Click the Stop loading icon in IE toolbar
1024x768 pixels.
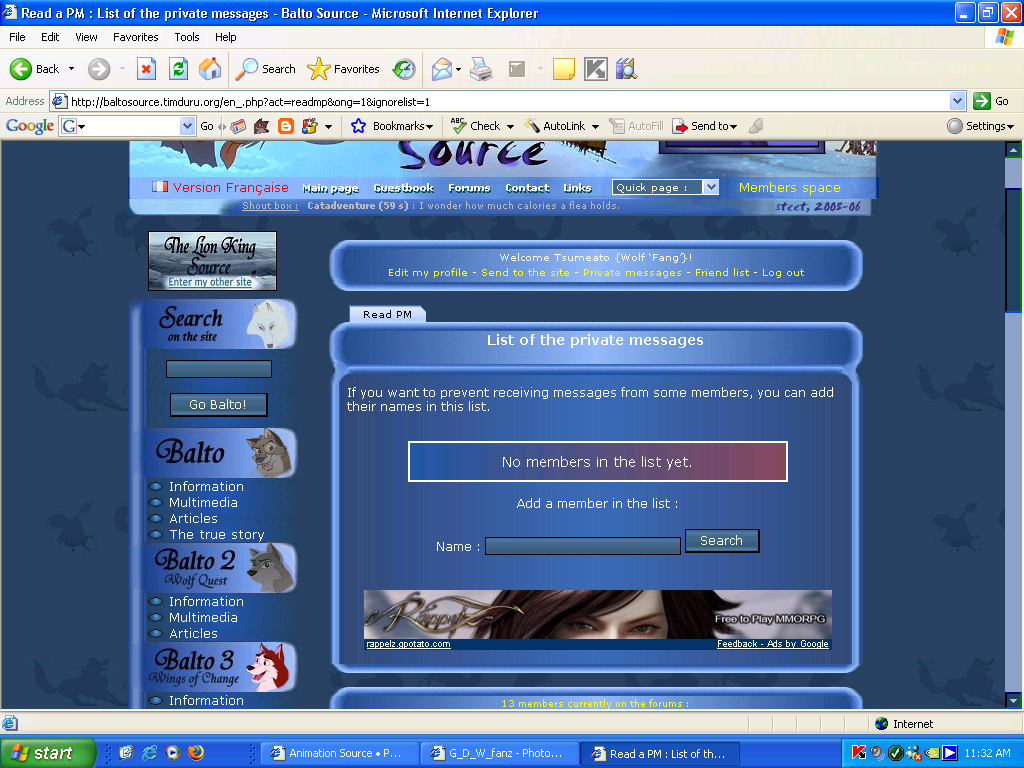pyautogui.click(x=146, y=69)
